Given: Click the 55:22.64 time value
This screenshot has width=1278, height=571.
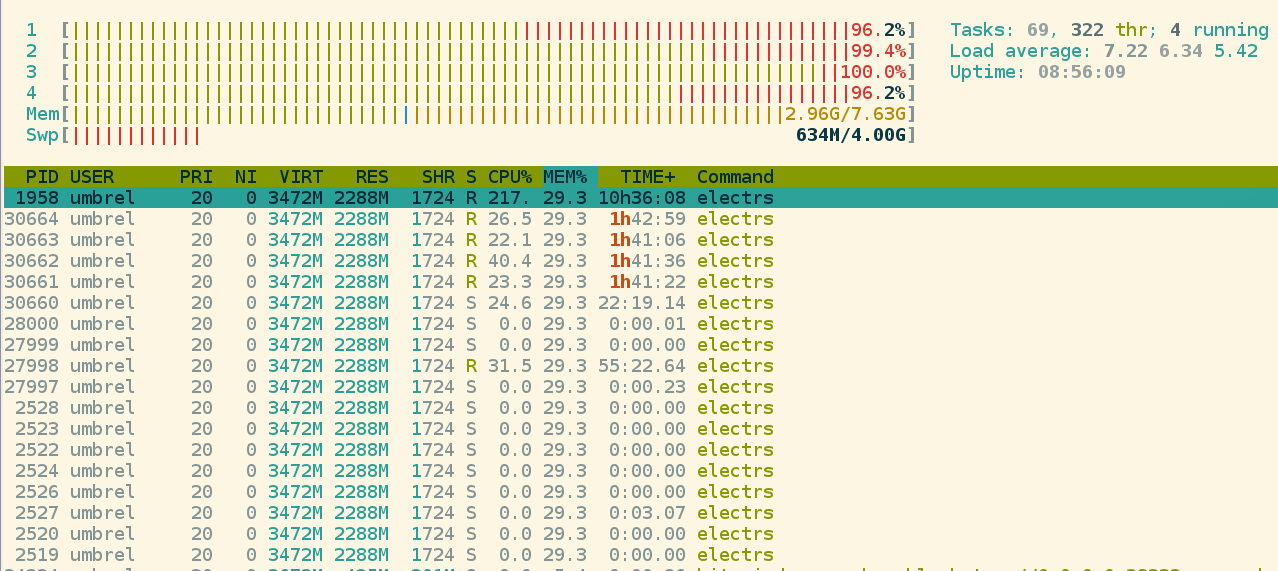Looking at the screenshot, I should click(x=642, y=366).
